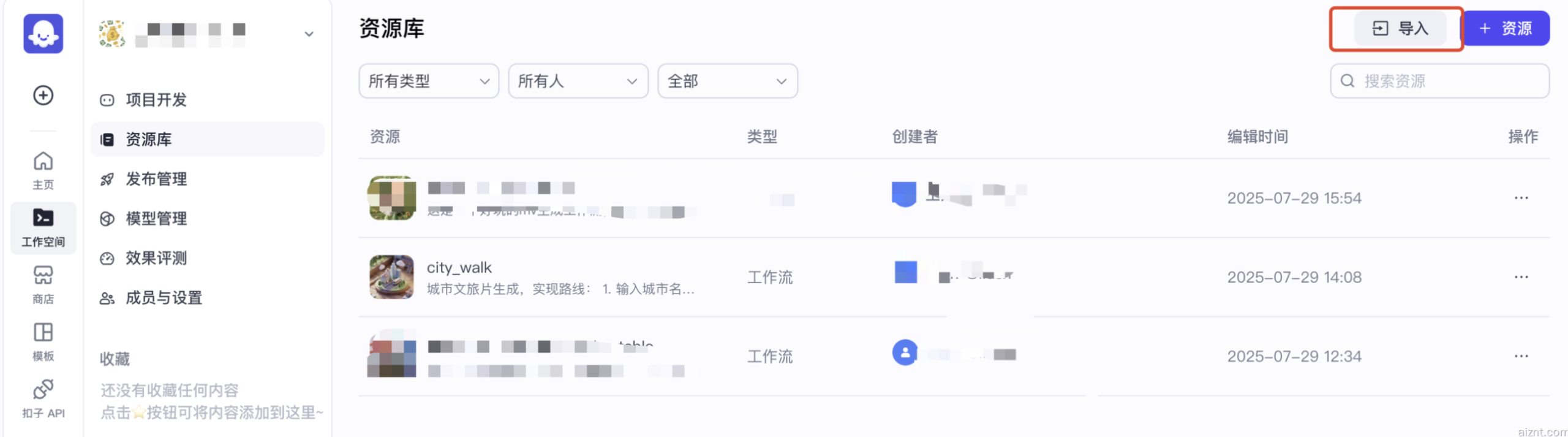Open the 模型管理 model management entry
1568x437 pixels.
coord(156,219)
